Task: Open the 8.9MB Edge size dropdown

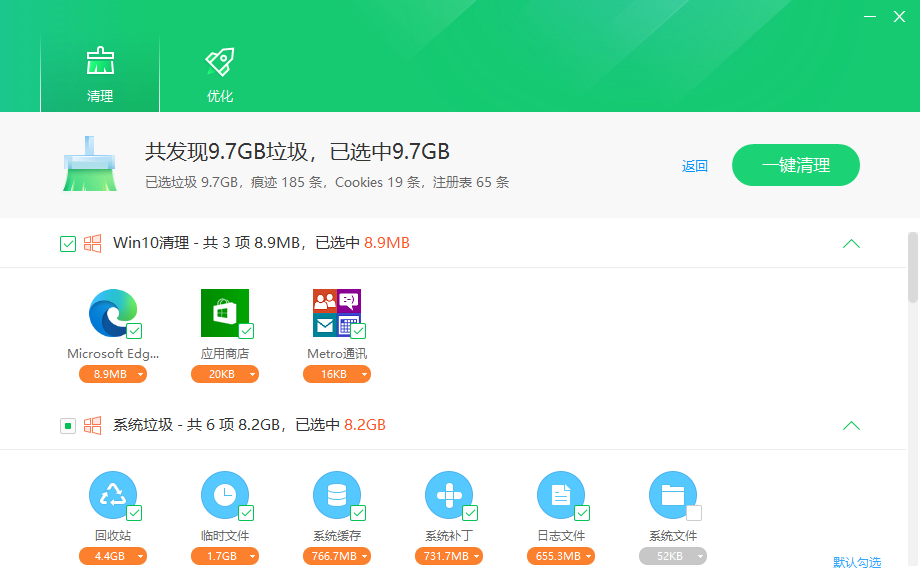Action: [x=113, y=374]
